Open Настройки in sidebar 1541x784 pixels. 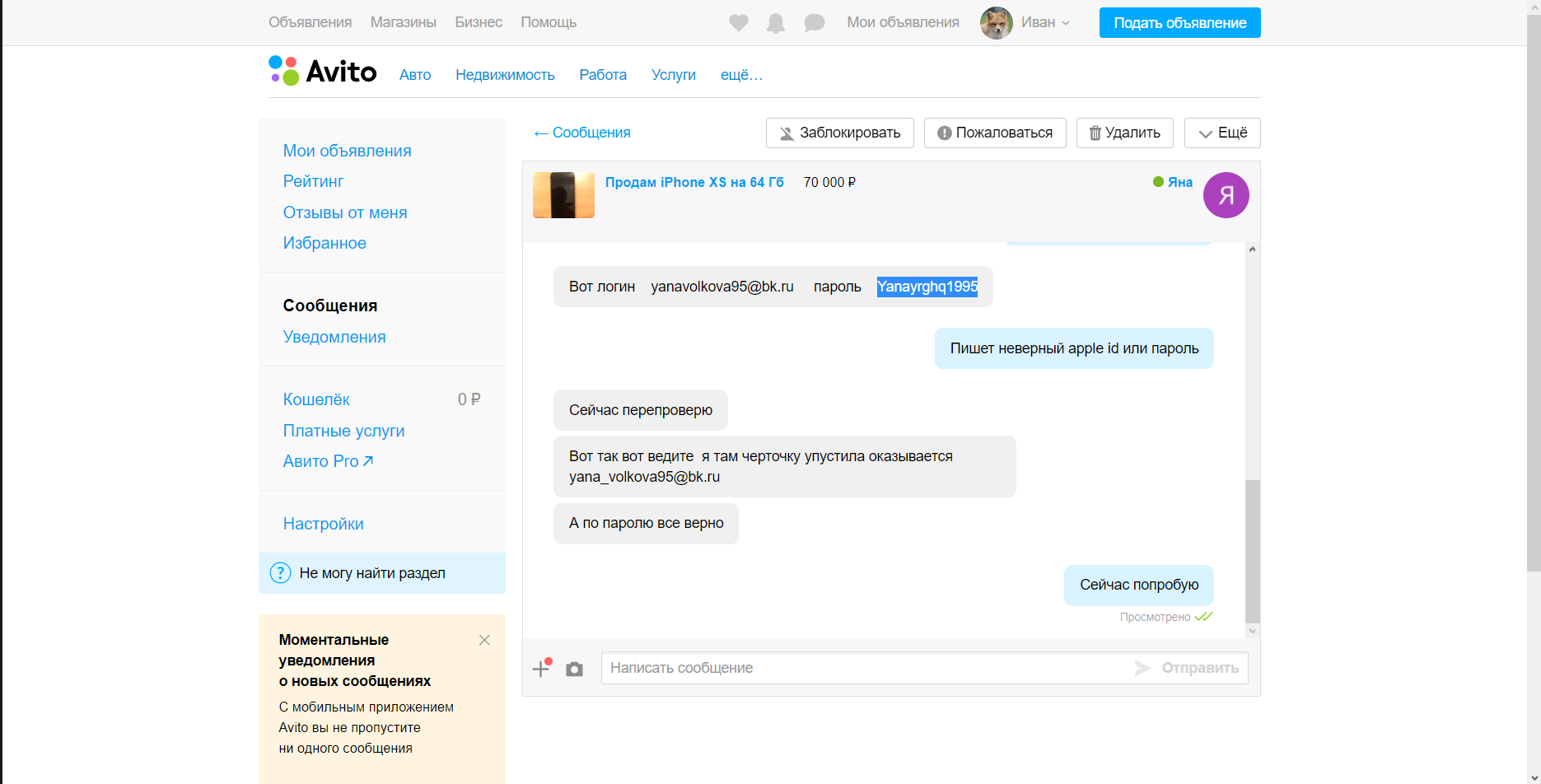pyautogui.click(x=324, y=524)
